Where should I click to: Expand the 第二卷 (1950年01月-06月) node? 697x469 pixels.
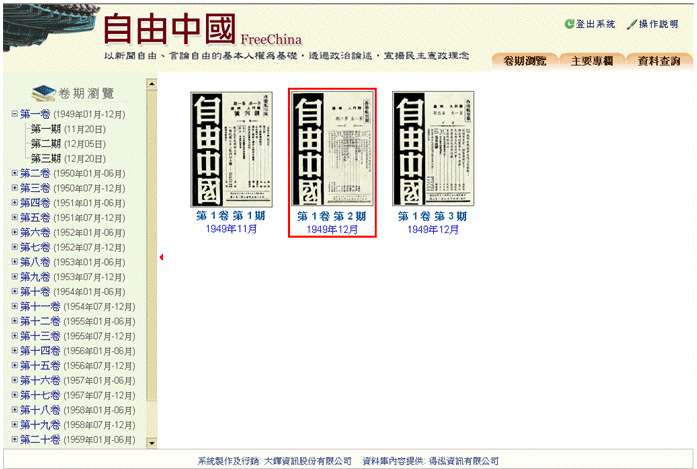(x=14, y=173)
